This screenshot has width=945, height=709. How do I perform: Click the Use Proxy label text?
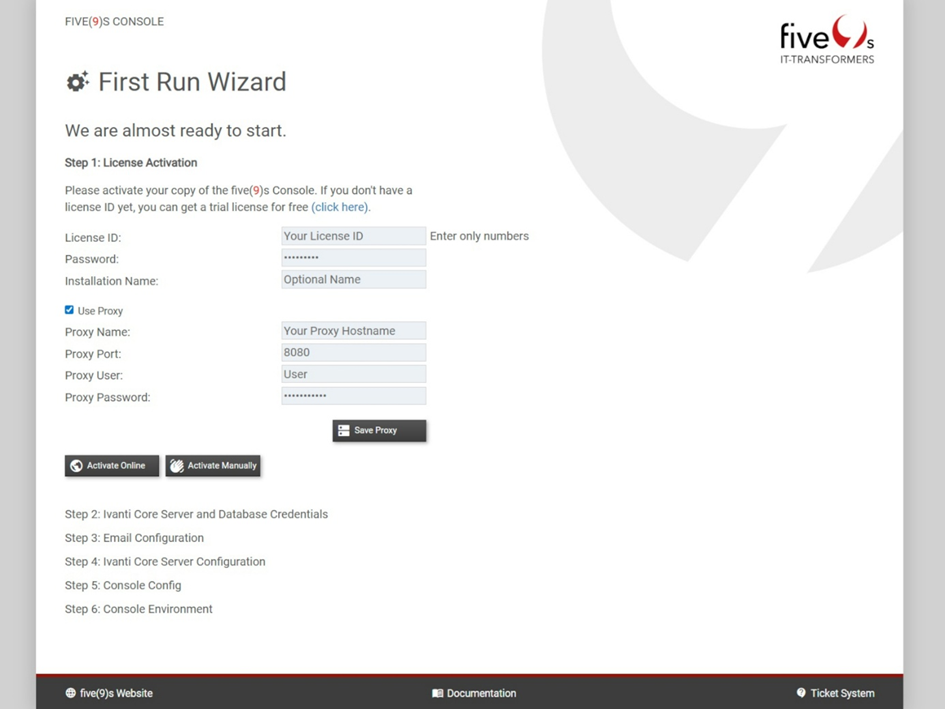[x=100, y=311]
